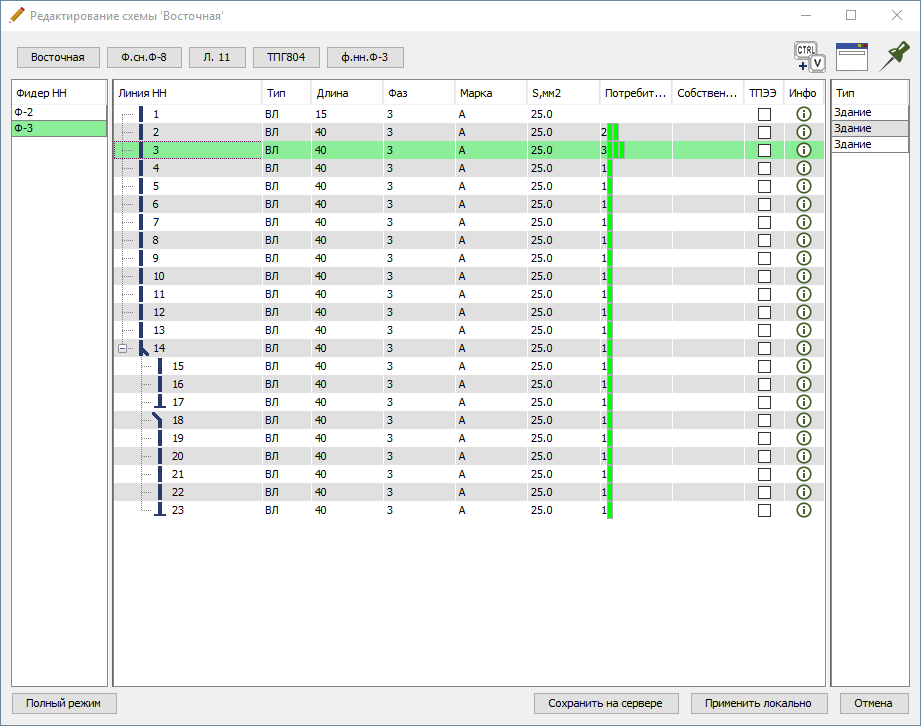Click info icon for line 16
The height and width of the screenshot is (726, 921).
[x=804, y=384]
